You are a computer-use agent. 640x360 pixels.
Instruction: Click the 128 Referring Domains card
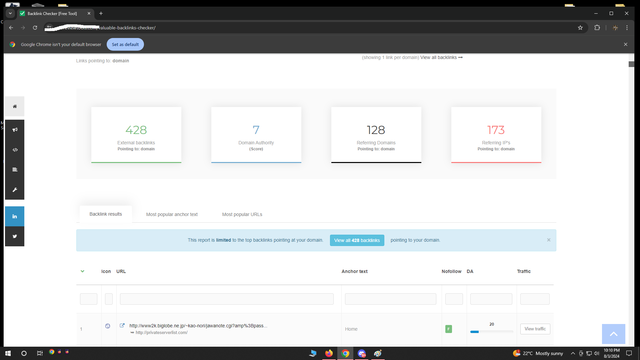[x=376, y=135]
